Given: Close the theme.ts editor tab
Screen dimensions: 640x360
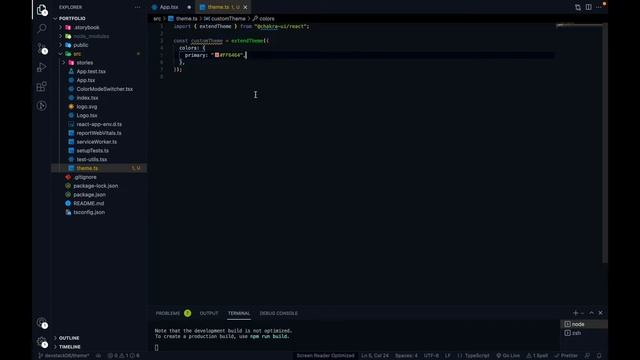Looking at the screenshot, I should click(x=245, y=7).
